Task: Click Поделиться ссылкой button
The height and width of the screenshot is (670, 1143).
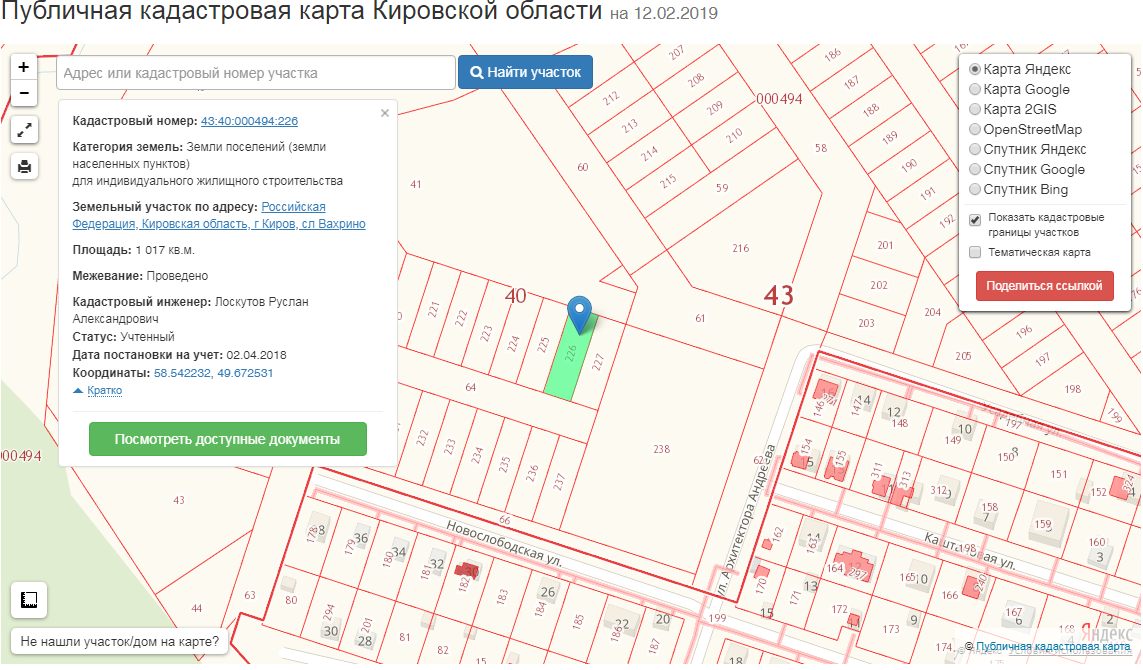Action: coord(1044,285)
